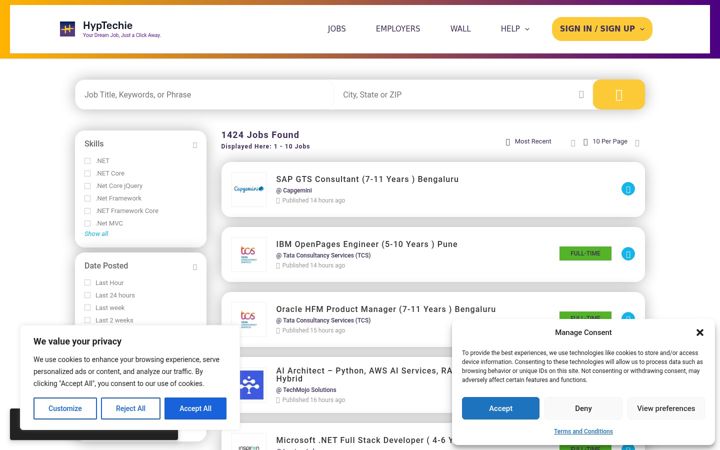Check the .Net Core jQuery checkbox
The height and width of the screenshot is (450, 720).
click(87, 186)
